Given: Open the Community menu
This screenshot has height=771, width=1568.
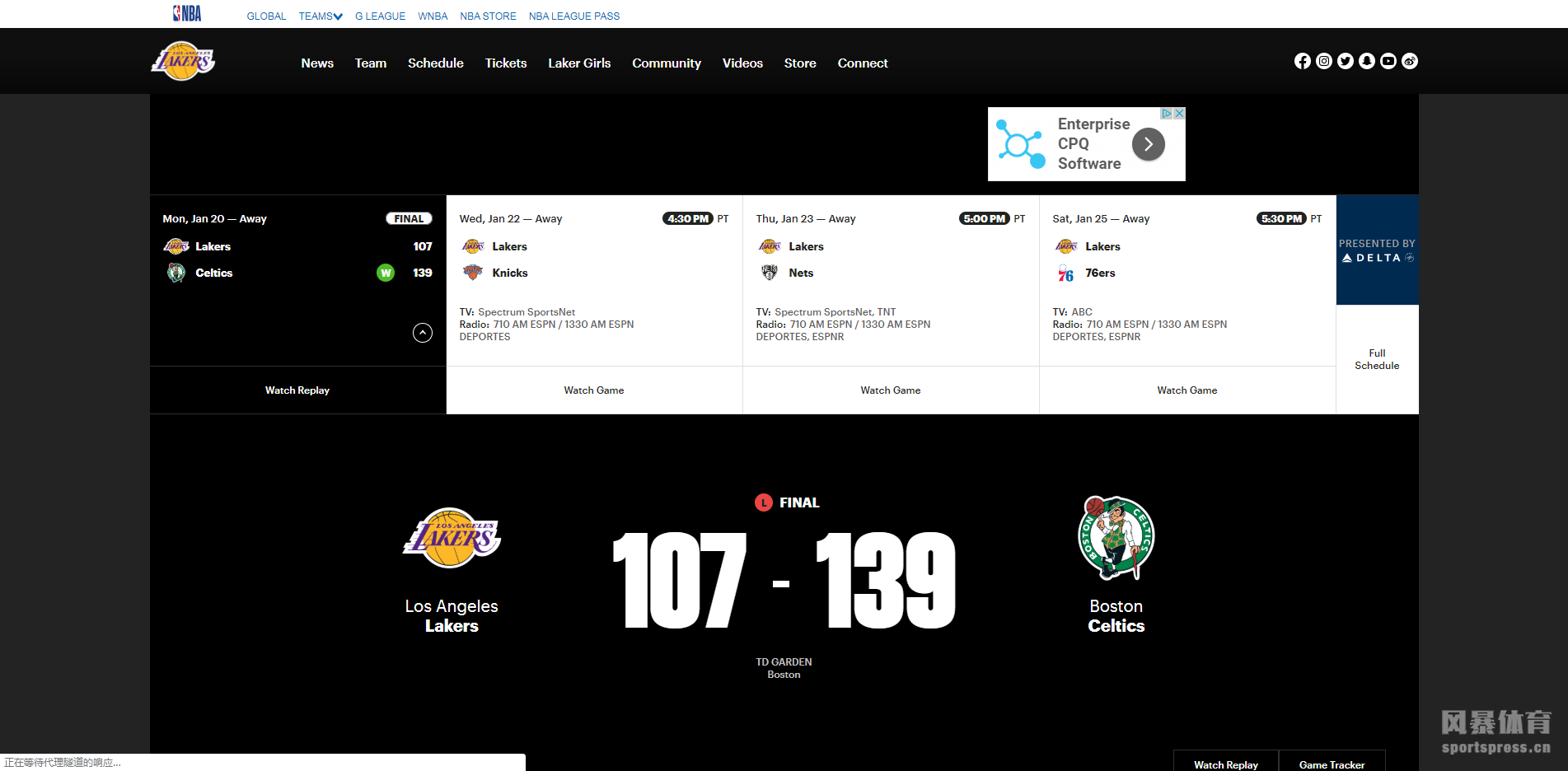Looking at the screenshot, I should coord(667,63).
